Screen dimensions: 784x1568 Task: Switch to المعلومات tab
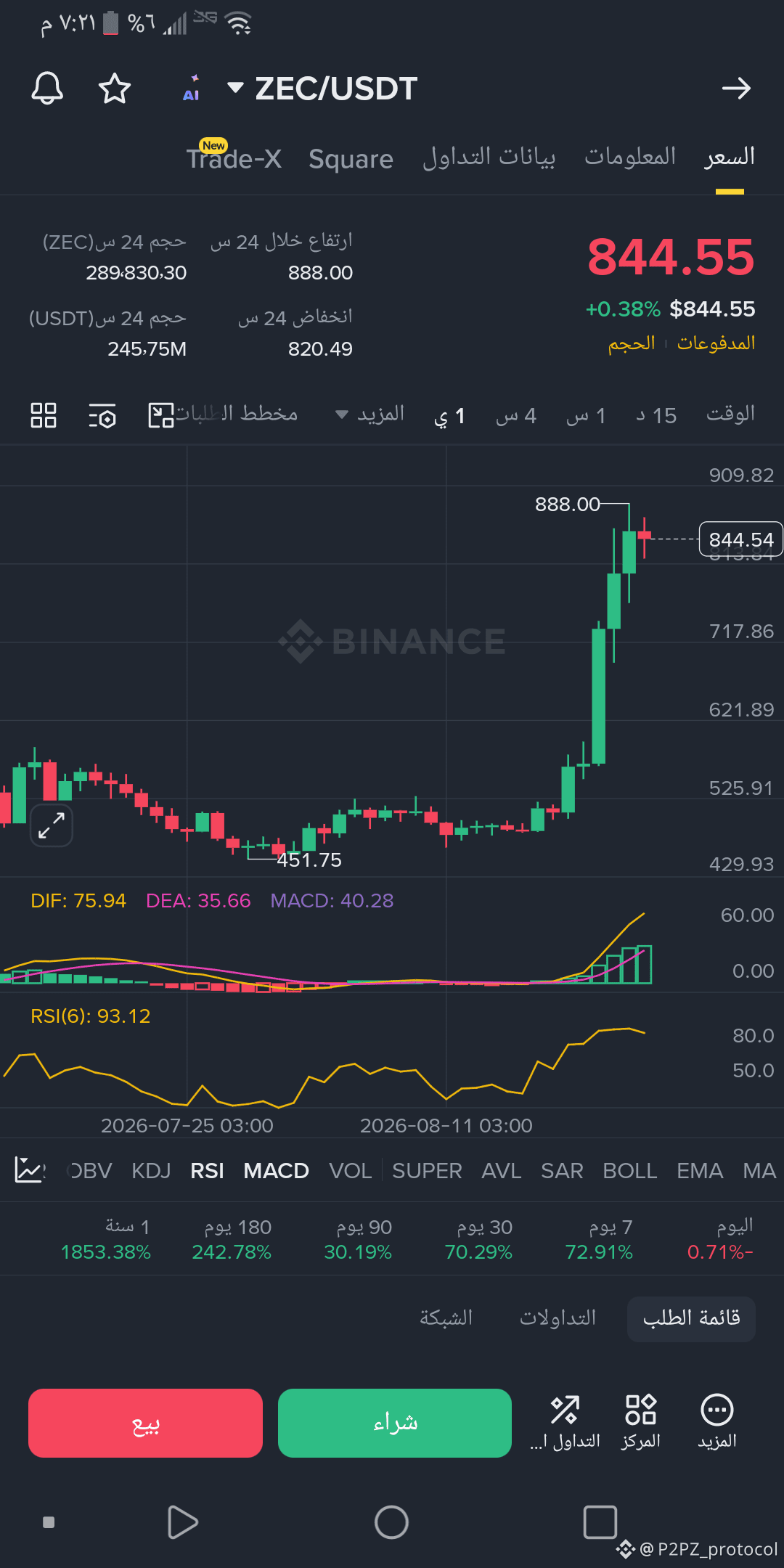630,157
